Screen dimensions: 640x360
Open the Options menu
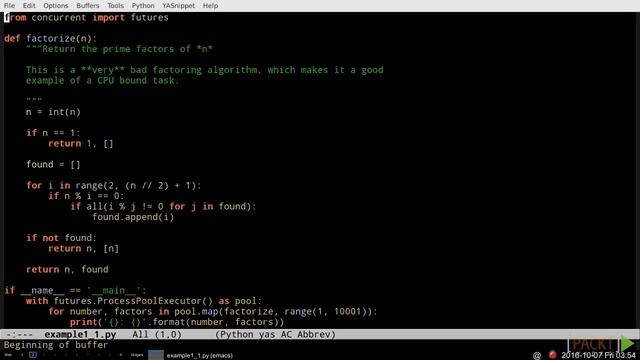[56, 6]
